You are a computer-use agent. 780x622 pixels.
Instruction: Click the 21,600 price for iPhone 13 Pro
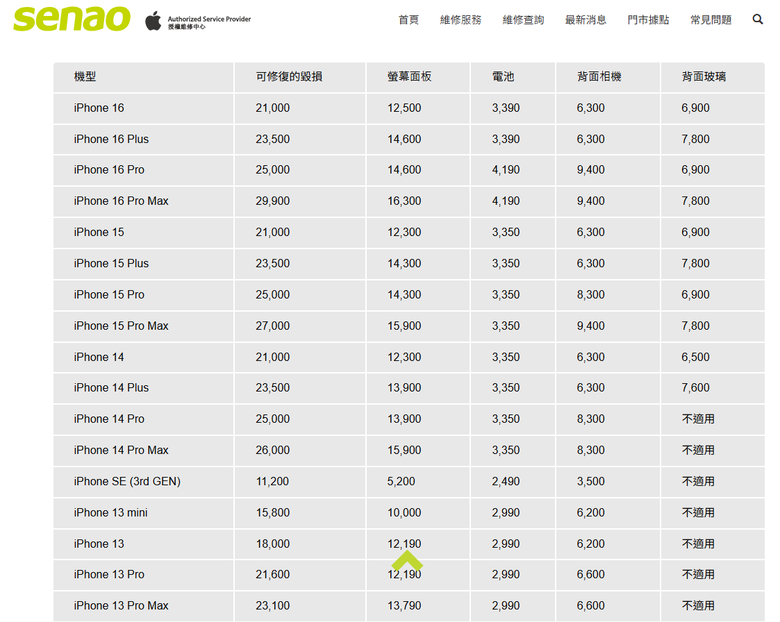coord(273,575)
